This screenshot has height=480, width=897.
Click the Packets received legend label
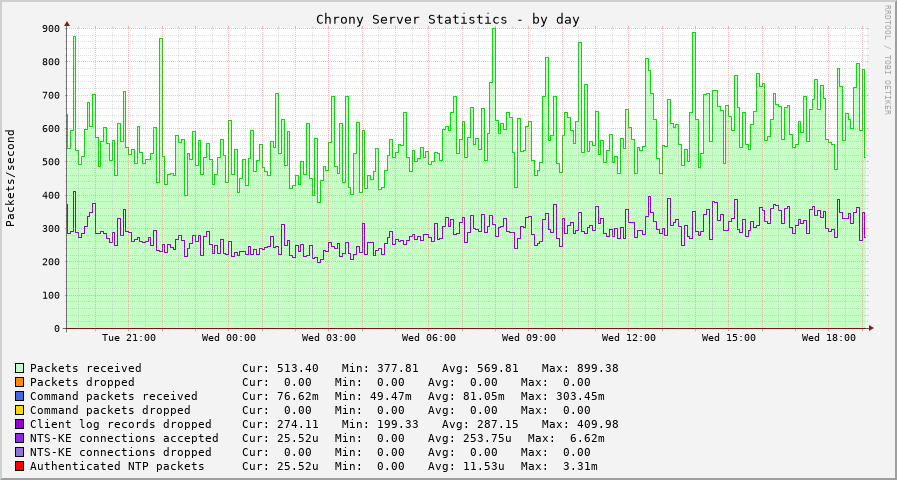click(86, 368)
